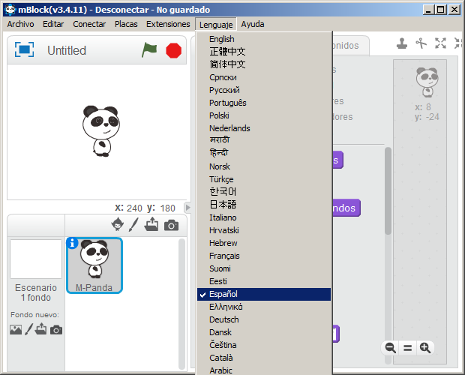Select Norsk language
Image resolution: width=465 pixels, height=375 pixels.
pyautogui.click(x=264, y=167)
